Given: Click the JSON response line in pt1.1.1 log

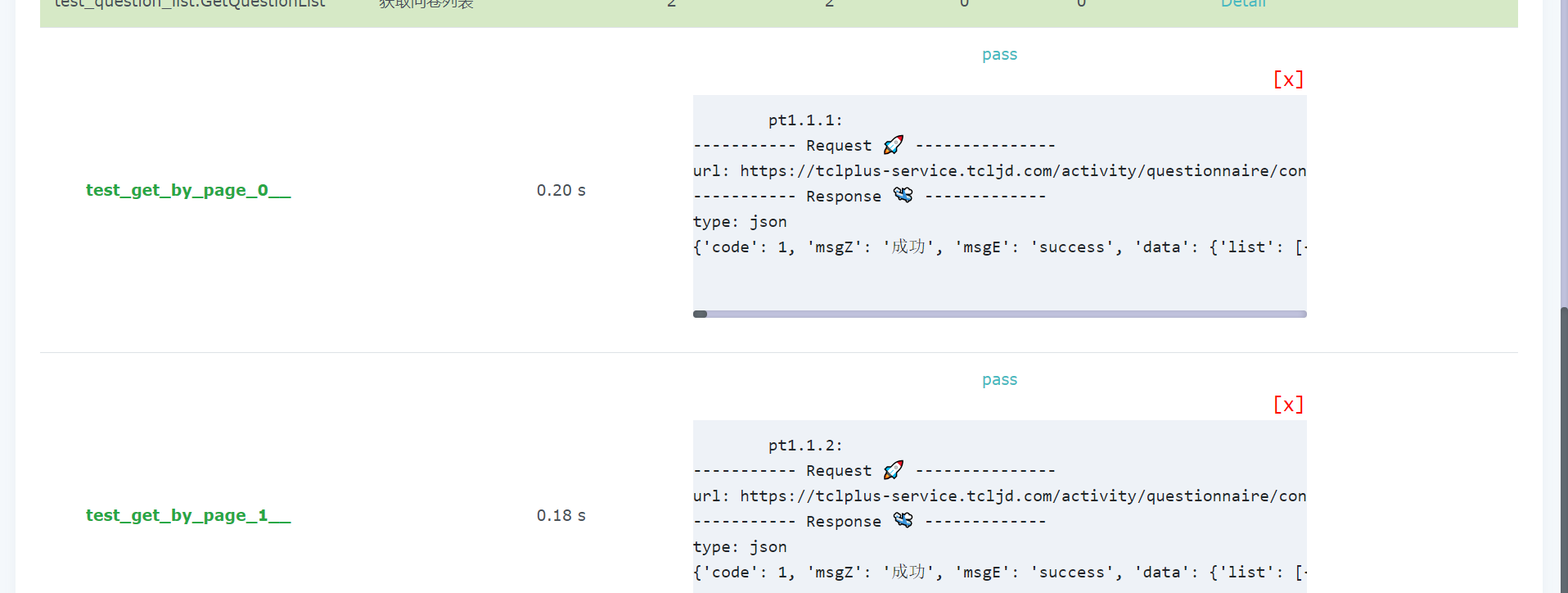Looking at the screenshot, I should pyautogui.click(x=999, y=247).
